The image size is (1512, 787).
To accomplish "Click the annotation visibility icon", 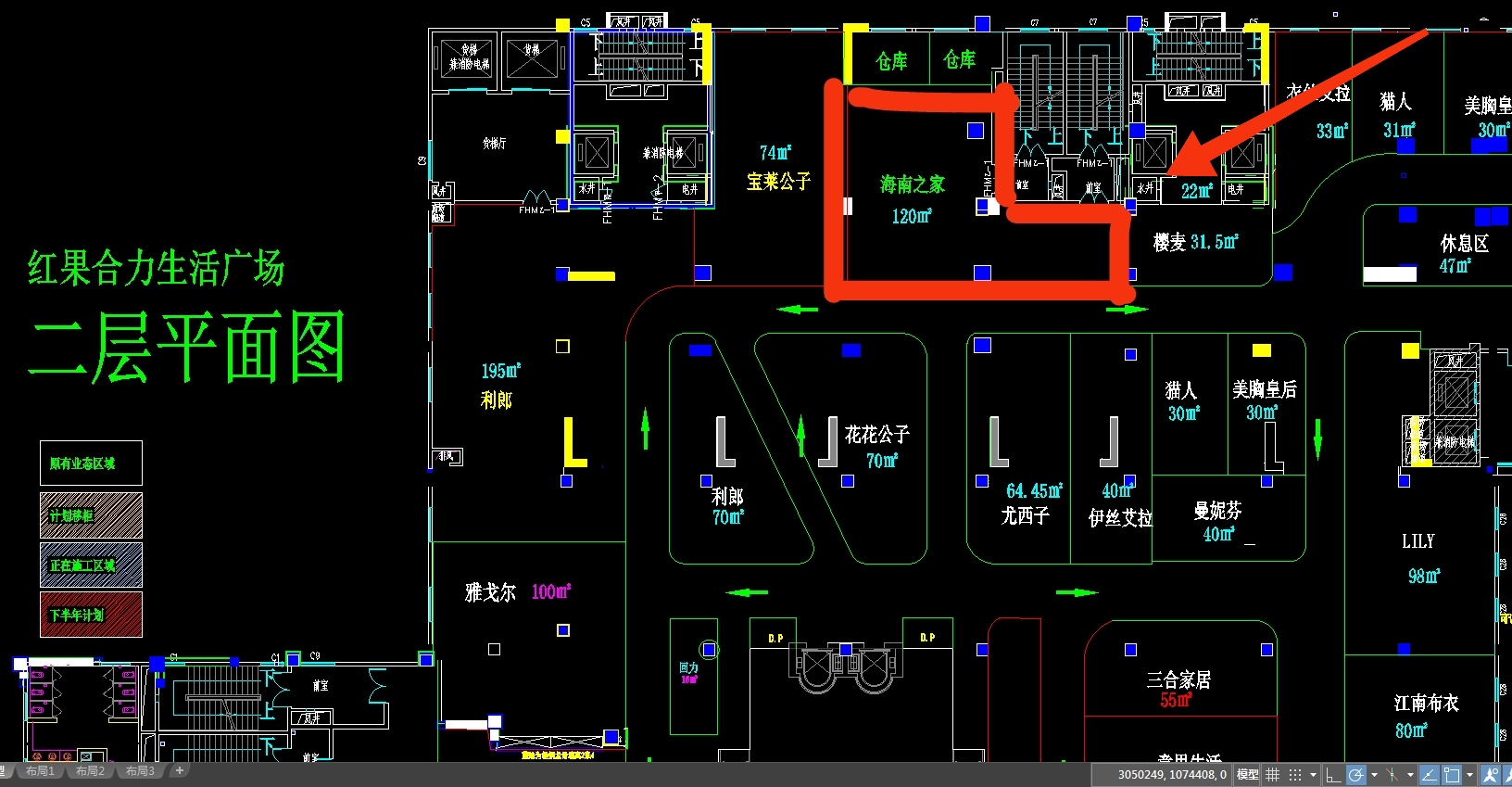I will [1491, 775].
